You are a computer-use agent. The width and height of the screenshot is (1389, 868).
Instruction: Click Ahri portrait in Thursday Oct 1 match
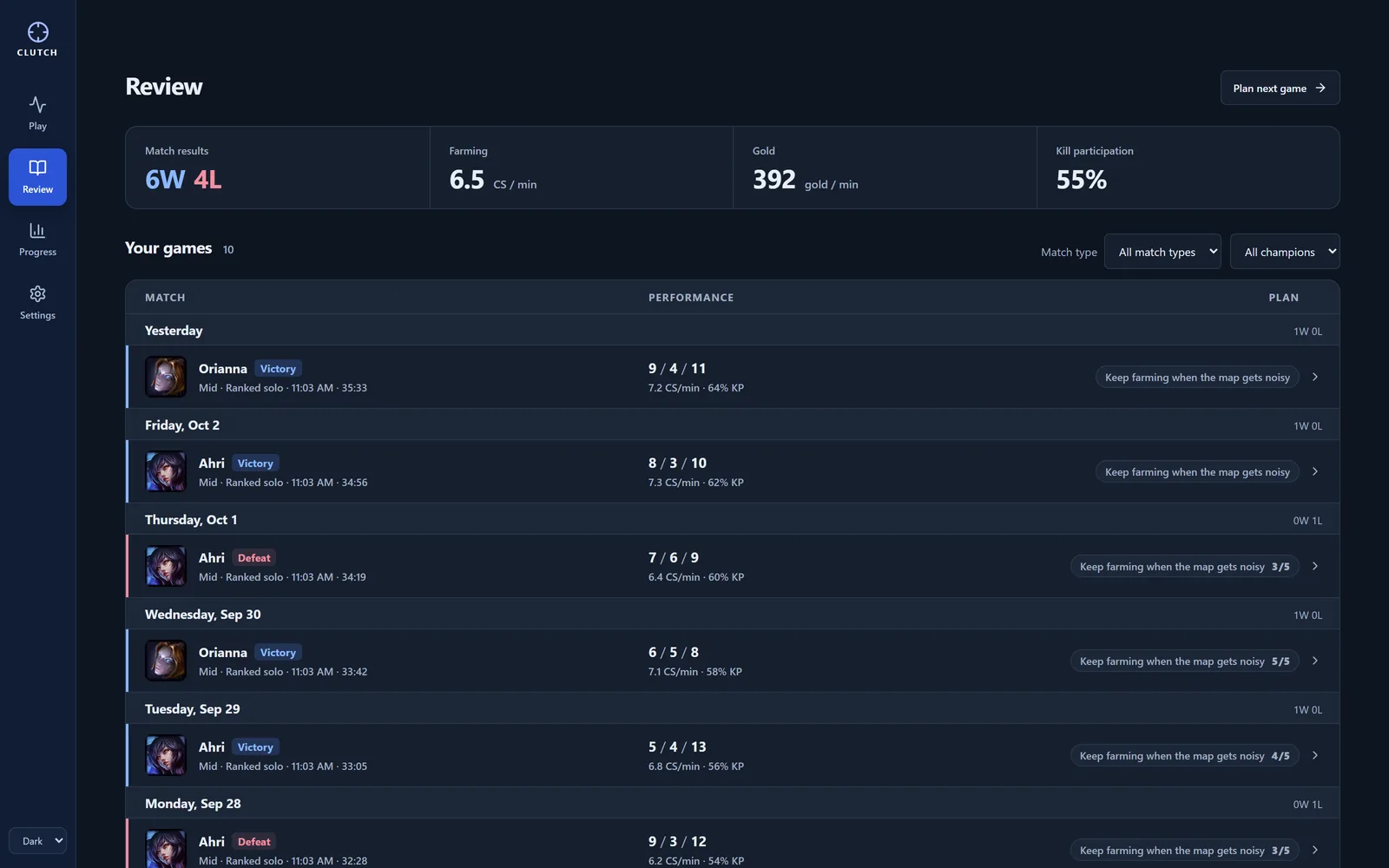coord(166,566)
